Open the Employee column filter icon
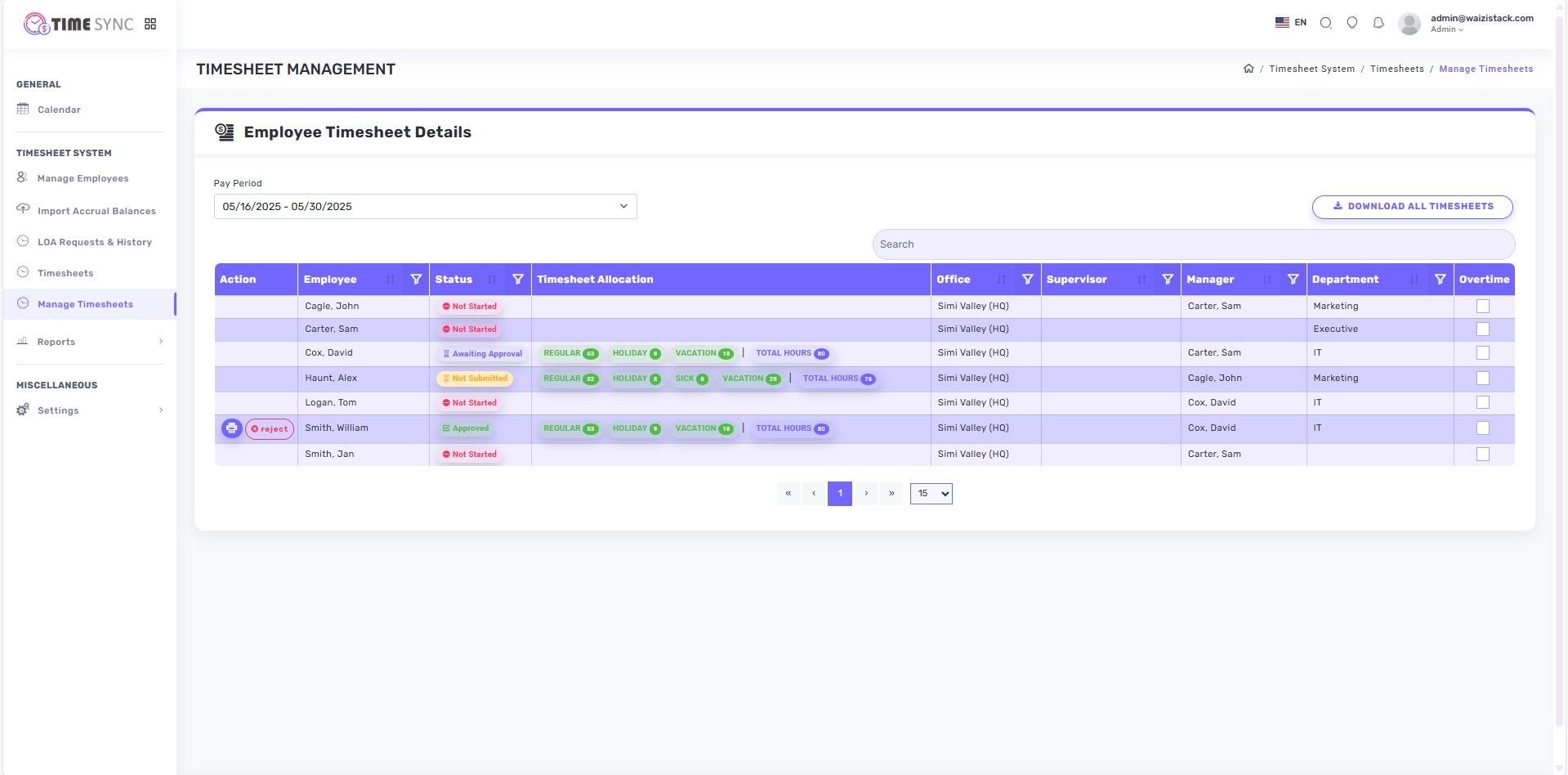This screenshot has width=1568, height=775. click(x=416, y=280)
